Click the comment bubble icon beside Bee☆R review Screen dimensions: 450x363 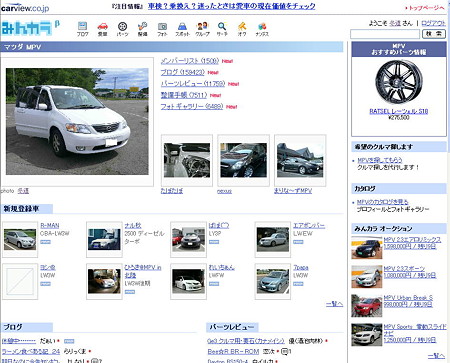[x=284, y=351]
